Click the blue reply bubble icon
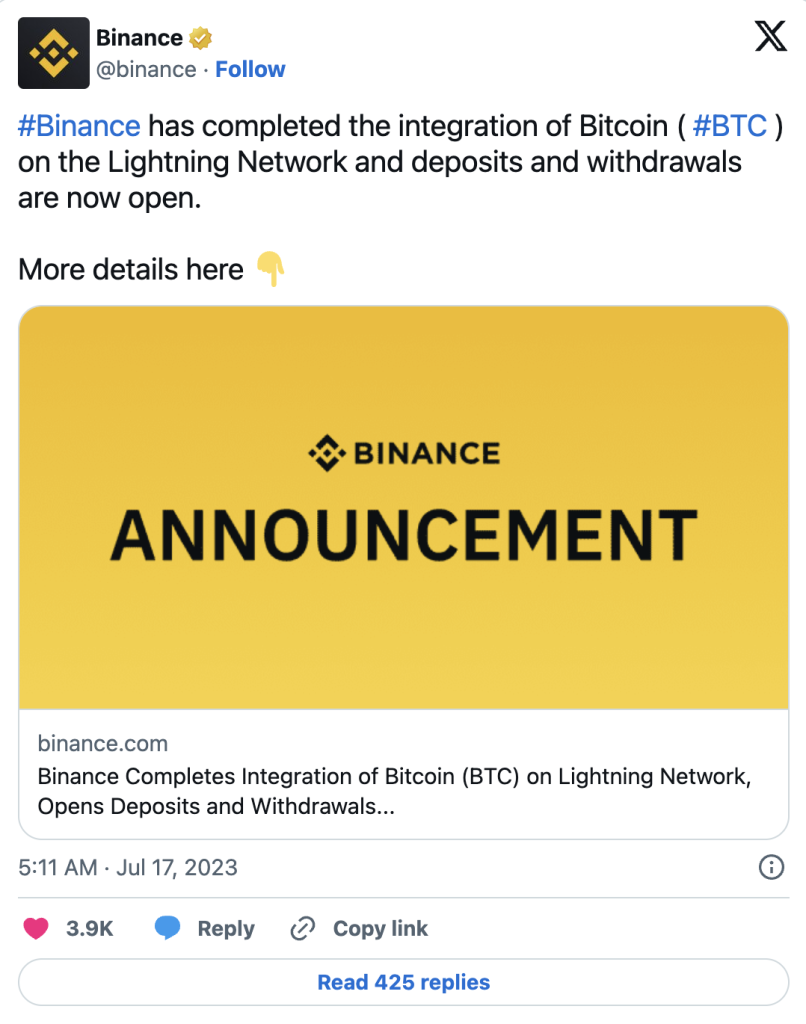 (x=168, y=928)
